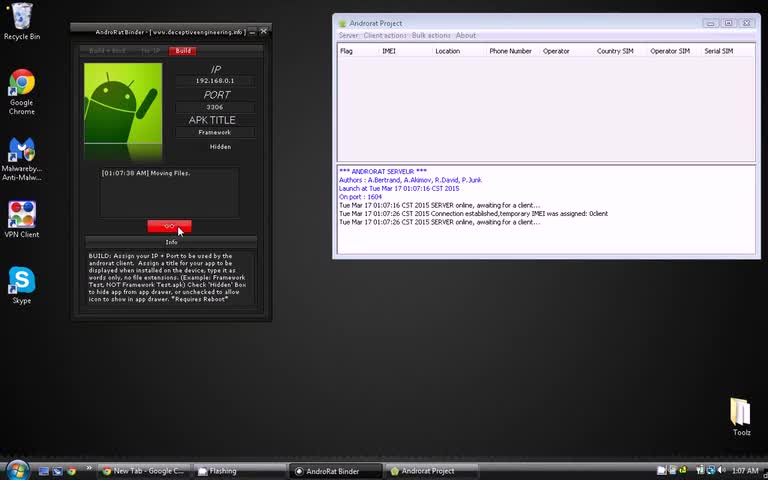Switch to AndroRat Binder taskbar button
Image resolution: width=768 pixels, height=480 pixels.
(x=334, y=471)
